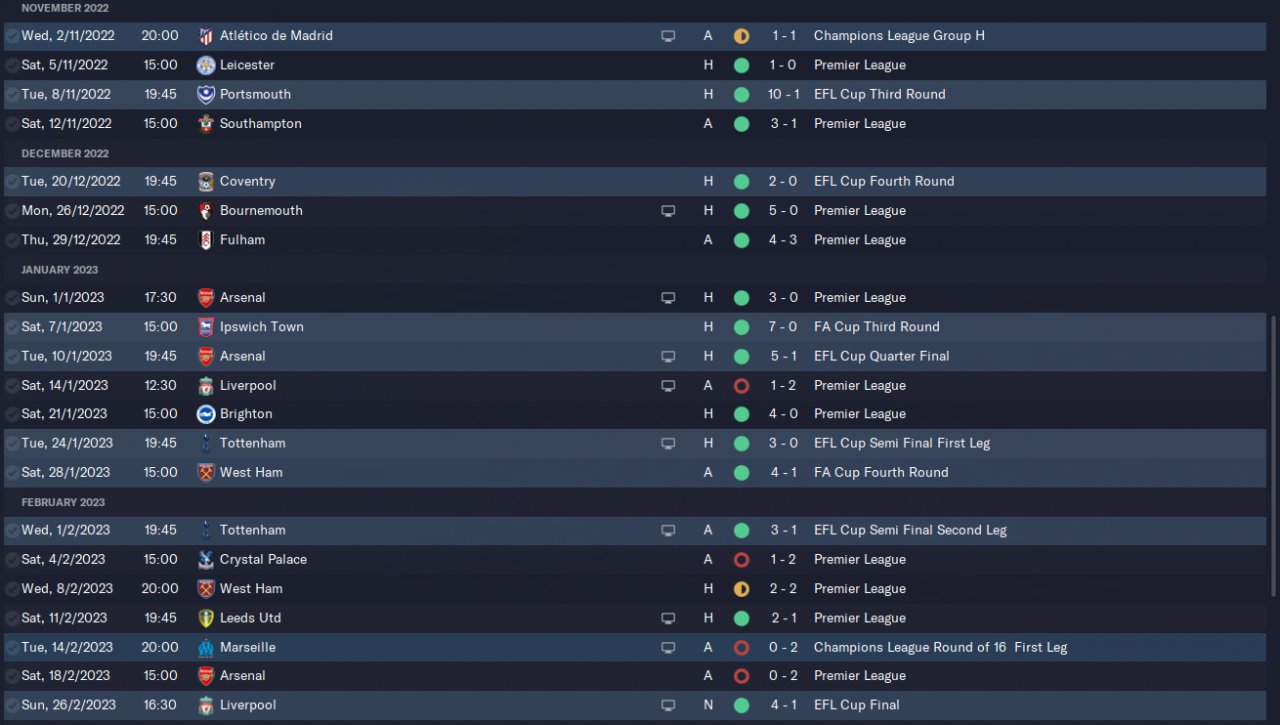Viewport: 1280px width, 725px height.
Task: Open the 4 - 3 Fulham match score
Action: click(x=783, y=240)
